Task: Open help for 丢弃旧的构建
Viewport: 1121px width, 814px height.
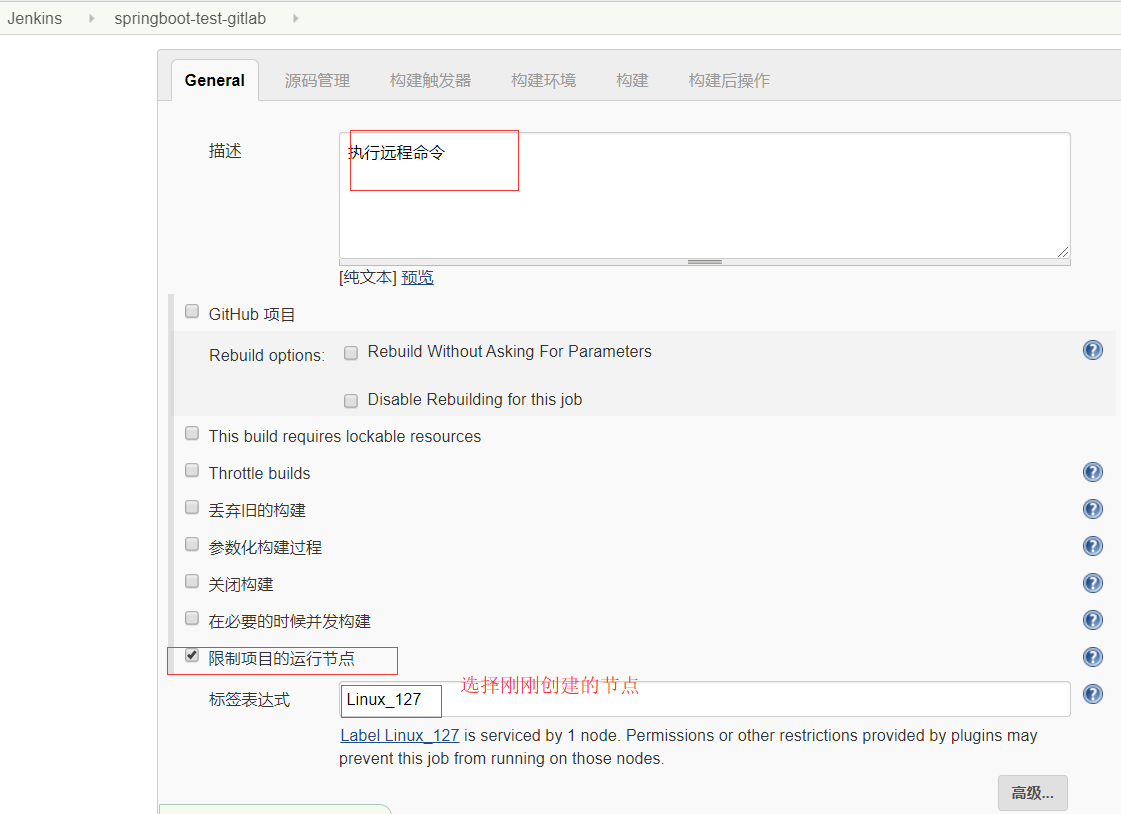Action: coord(1092,509)
